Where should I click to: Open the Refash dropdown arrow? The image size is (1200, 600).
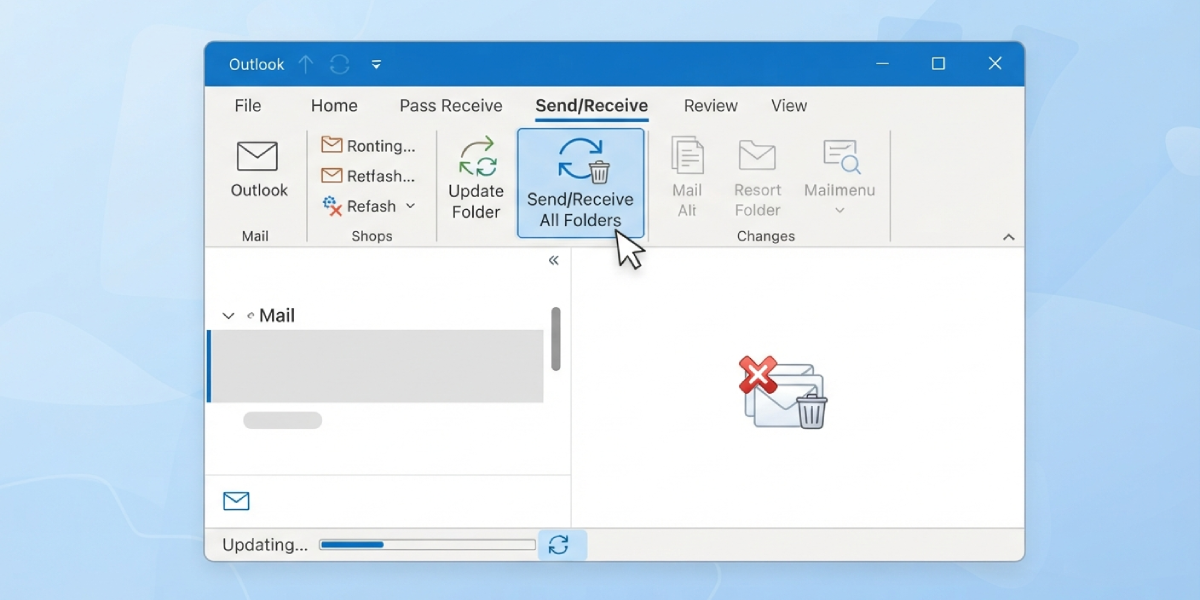[409, 206]
